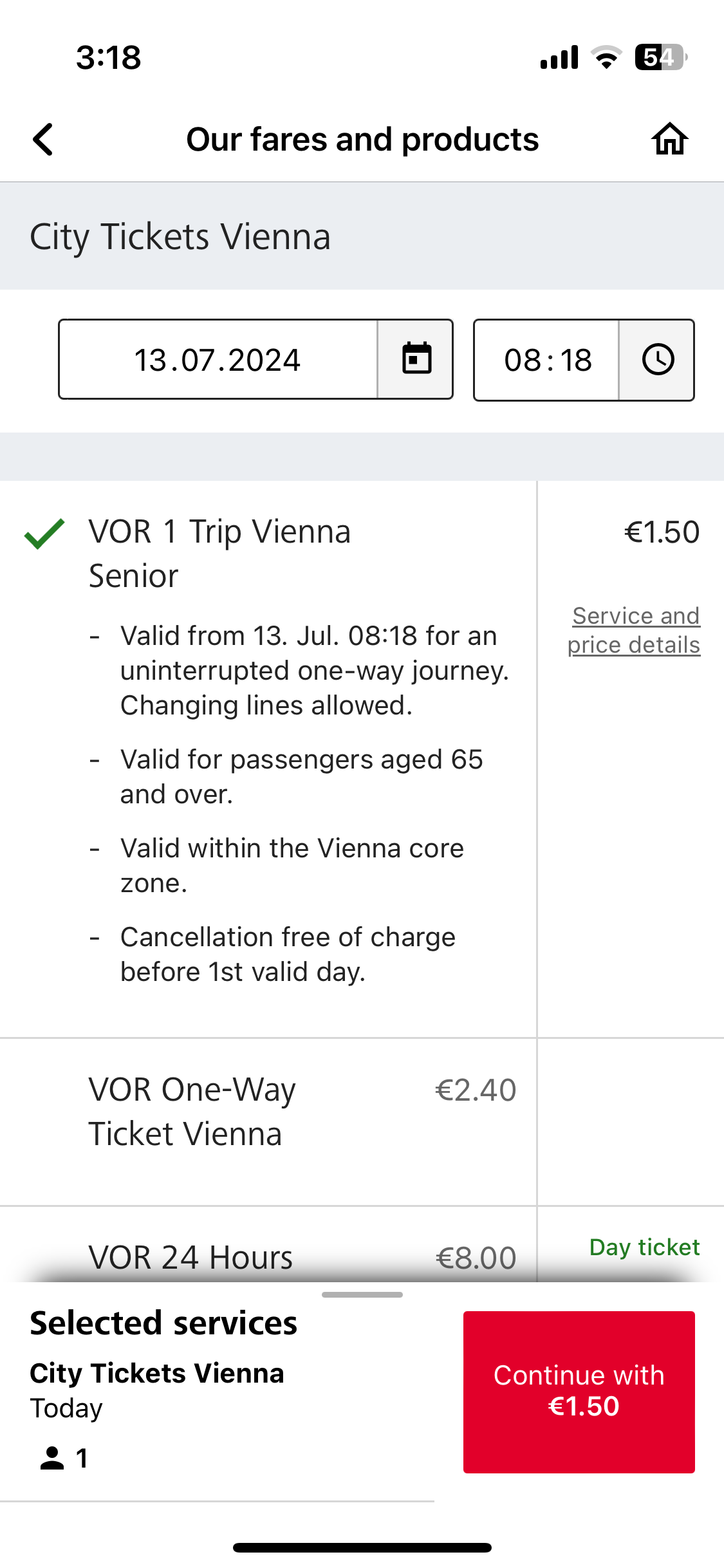Continue with €1.50 button
The image size is (724, 1568).
click(x=579, y=1392)
